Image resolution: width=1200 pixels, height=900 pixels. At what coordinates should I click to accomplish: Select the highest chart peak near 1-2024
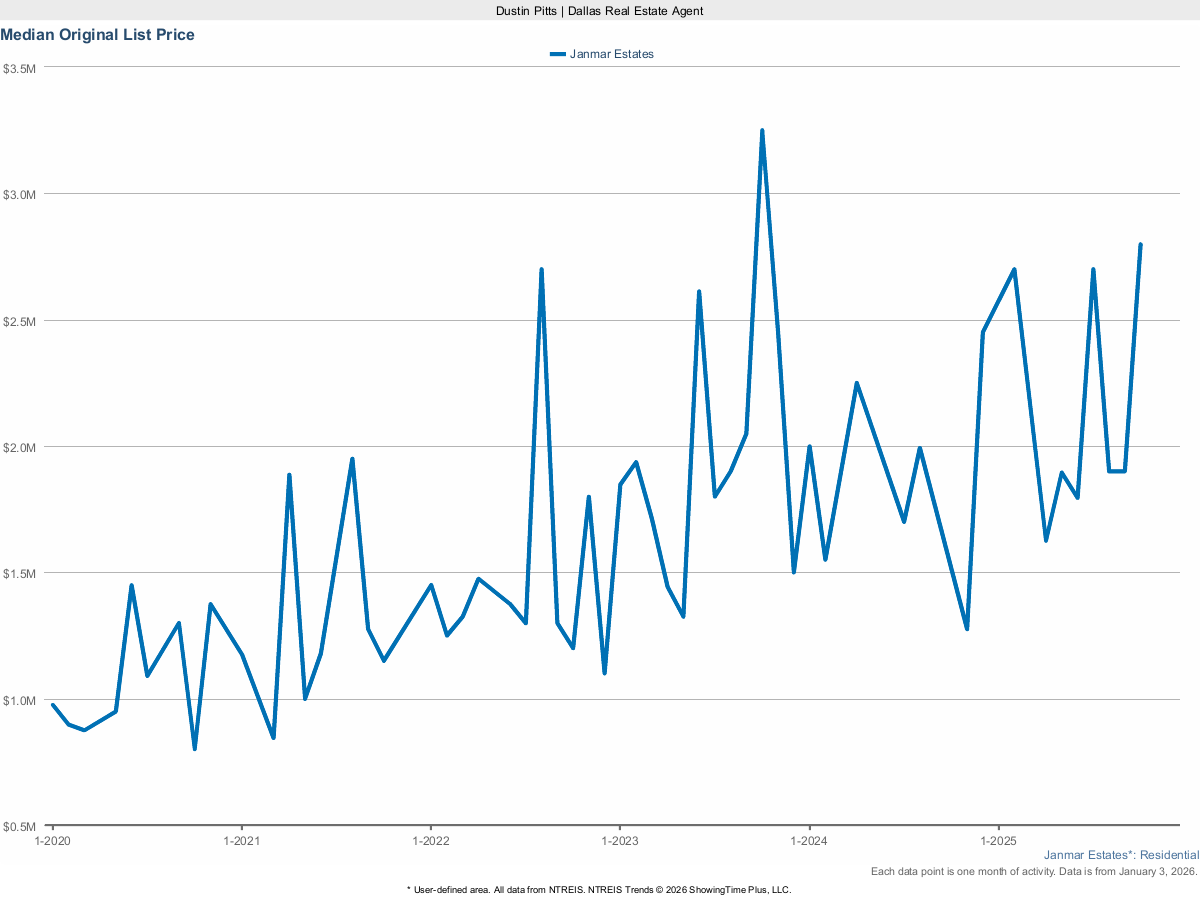pyautogui.click(x=763, y=128)
